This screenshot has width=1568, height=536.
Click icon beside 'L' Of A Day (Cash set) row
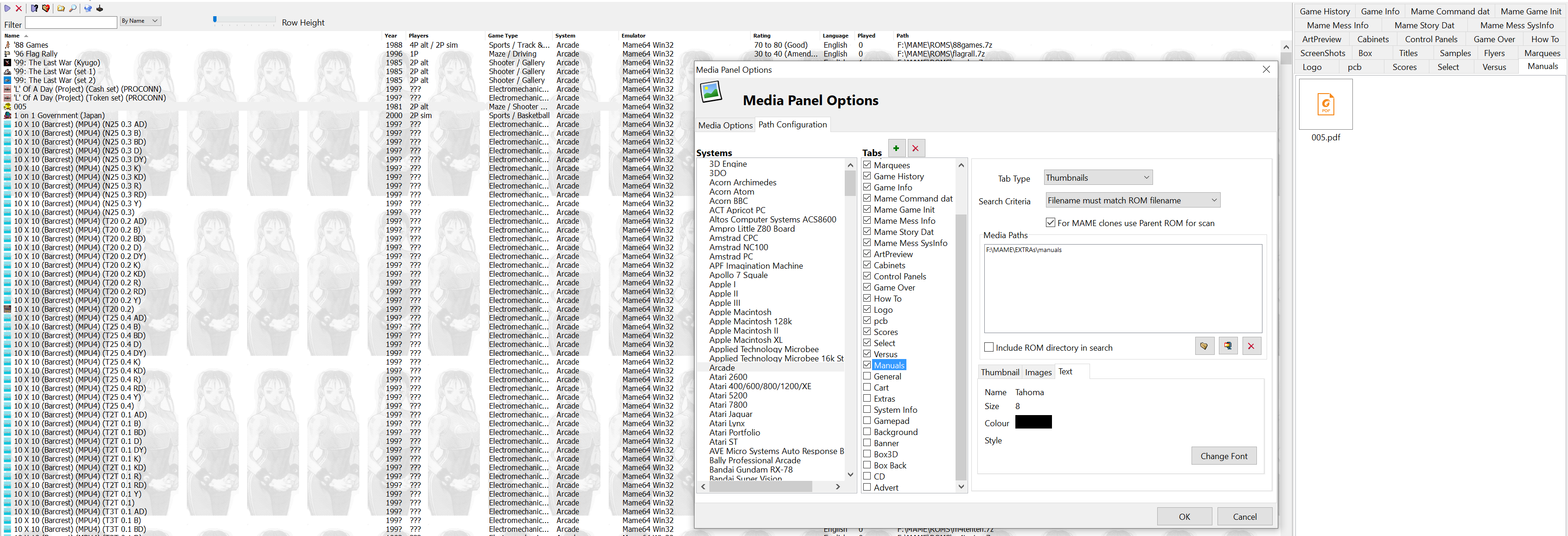click(x=7, y=89)
